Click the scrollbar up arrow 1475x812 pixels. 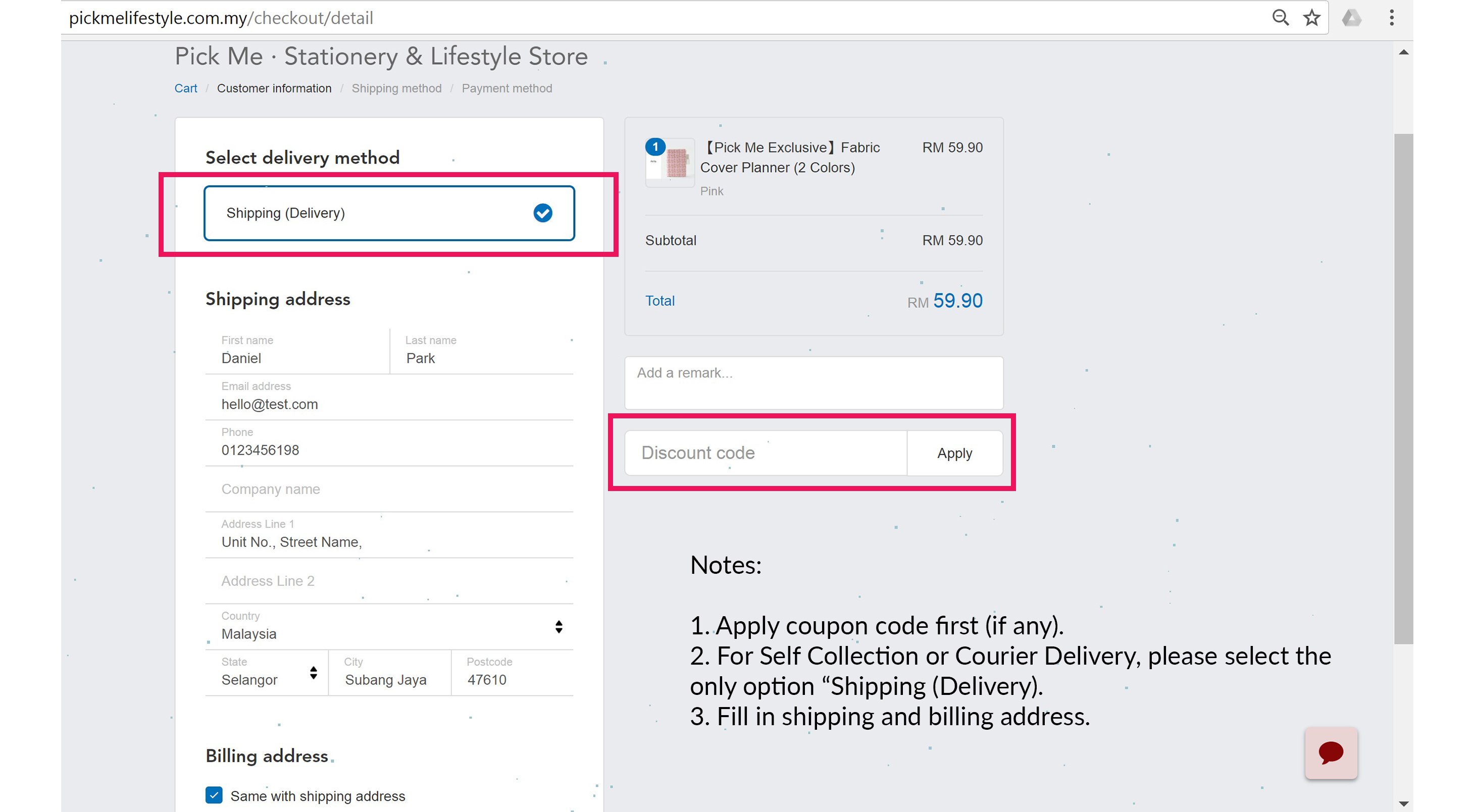tap(1403, 52)
